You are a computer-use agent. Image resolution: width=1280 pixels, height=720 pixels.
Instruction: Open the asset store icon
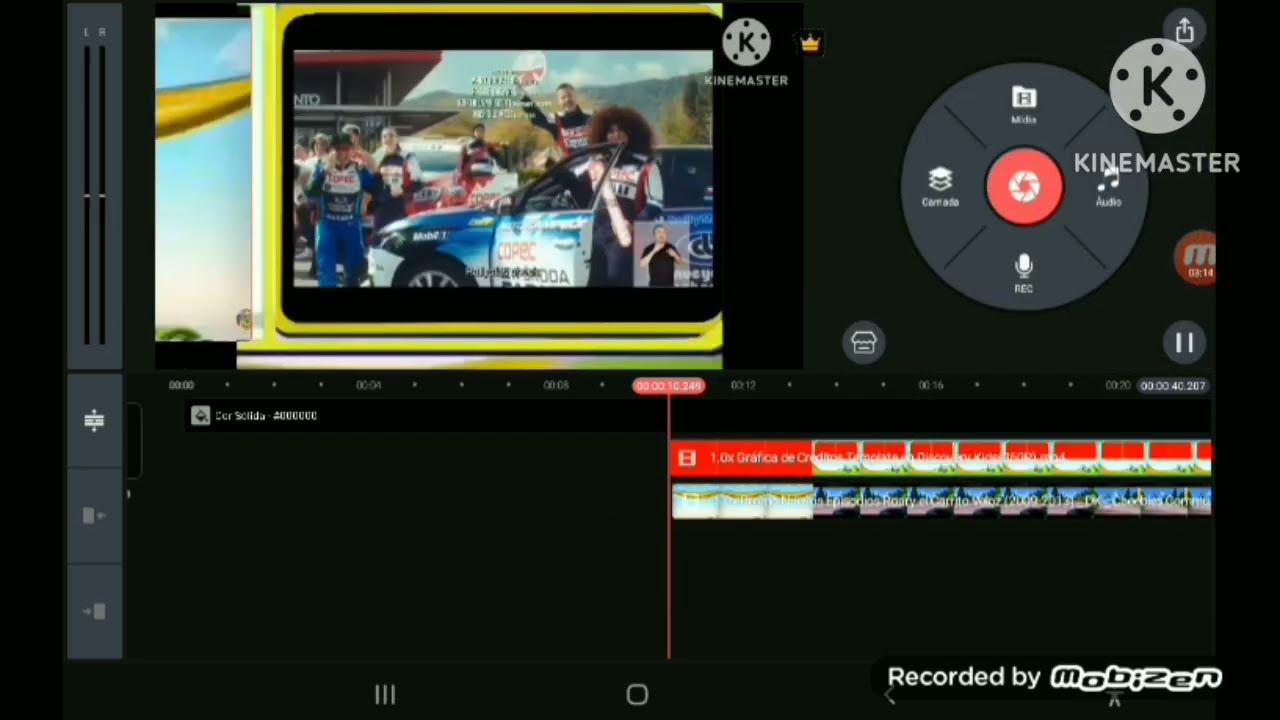click(864, 343)
